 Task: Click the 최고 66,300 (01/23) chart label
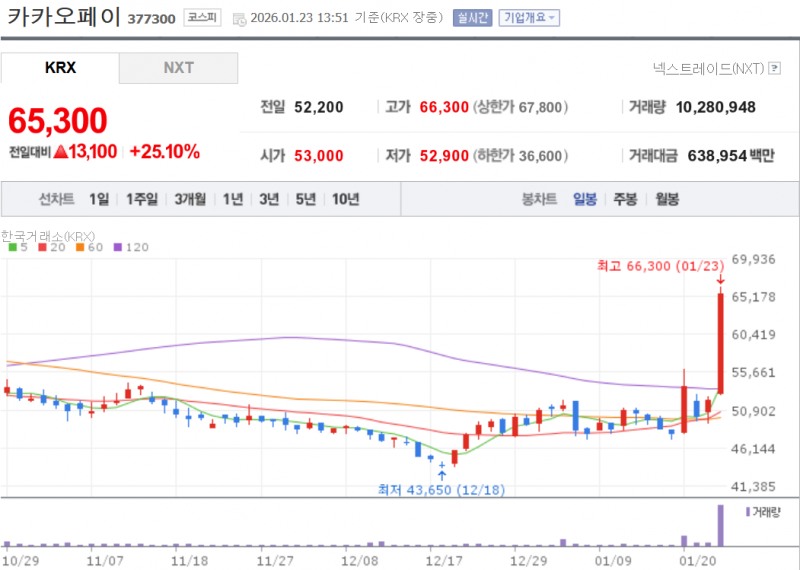click(661, 266)
